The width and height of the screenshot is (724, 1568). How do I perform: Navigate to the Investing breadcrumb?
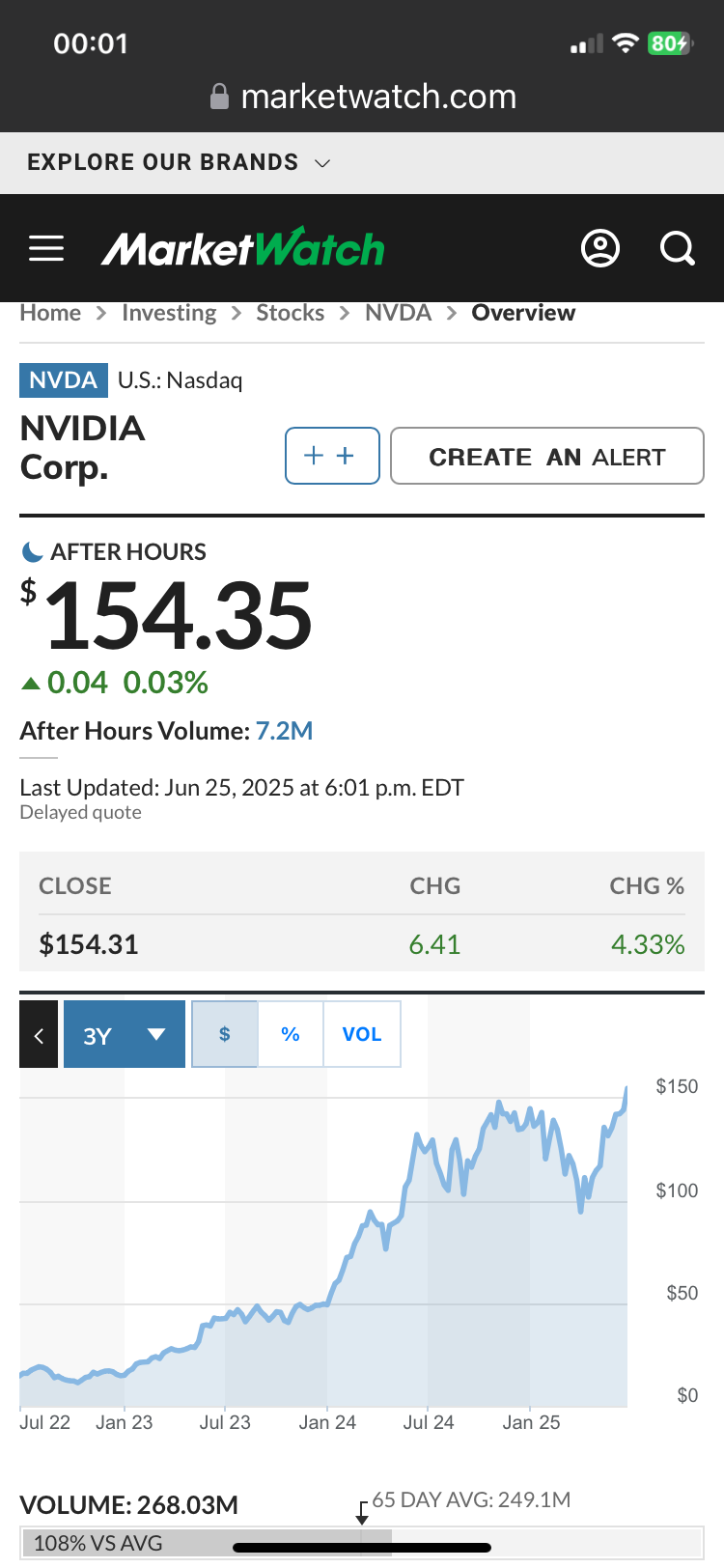[169, 313]
